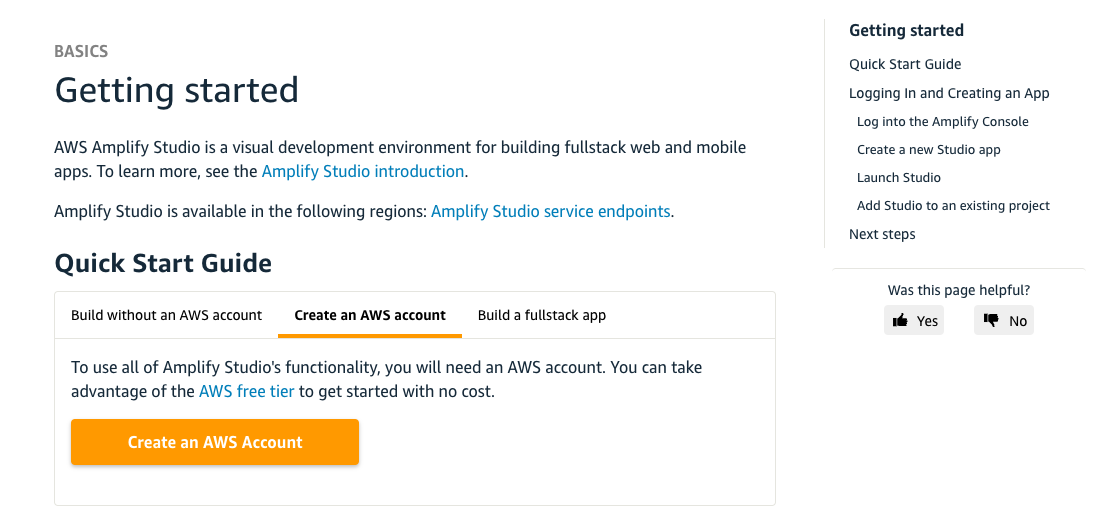Open the Launch Studio section link
The image size is (1094, 523).
pos(898,177)
